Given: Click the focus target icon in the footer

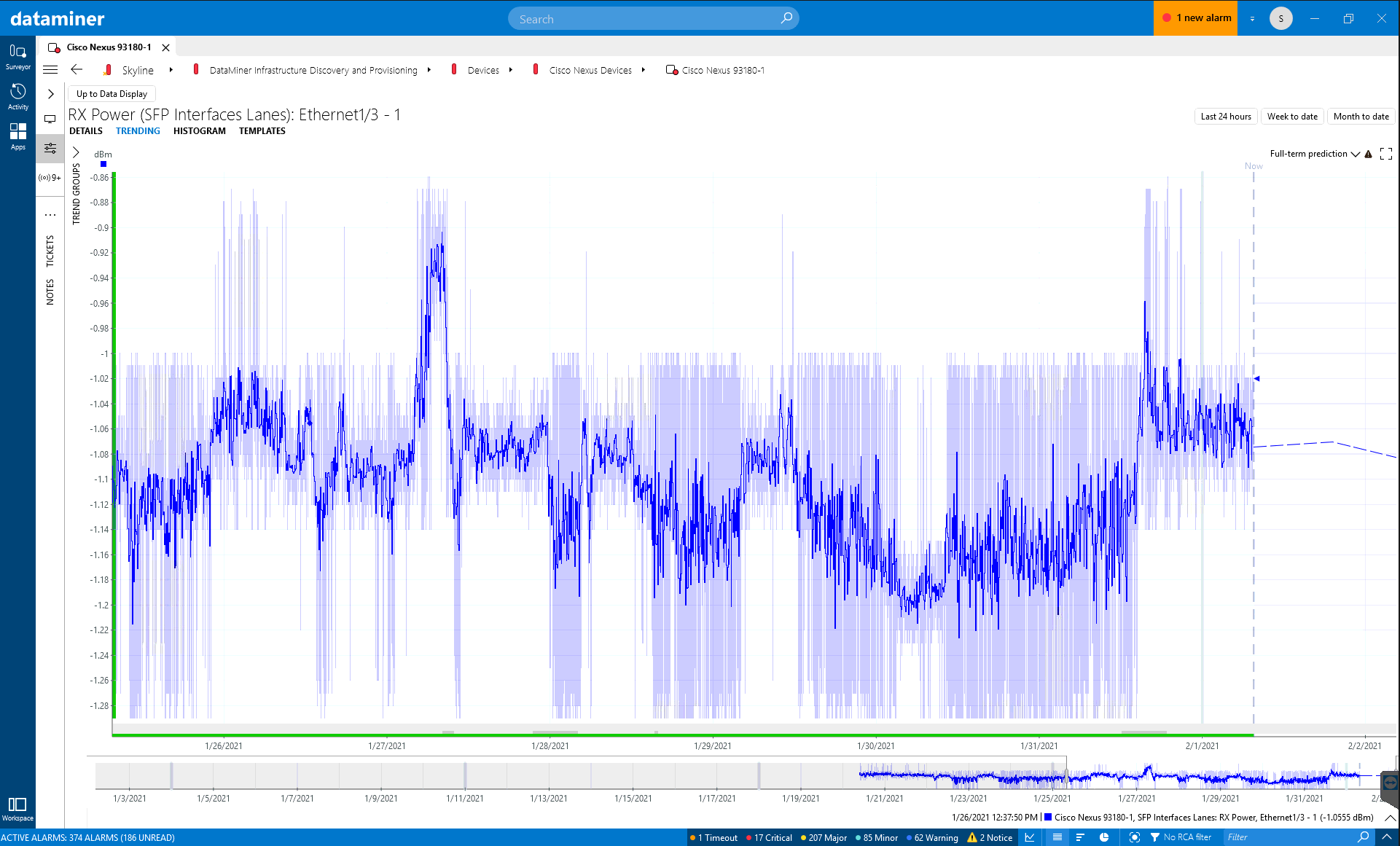Looking at the screenshot, I should (1134, 837).
